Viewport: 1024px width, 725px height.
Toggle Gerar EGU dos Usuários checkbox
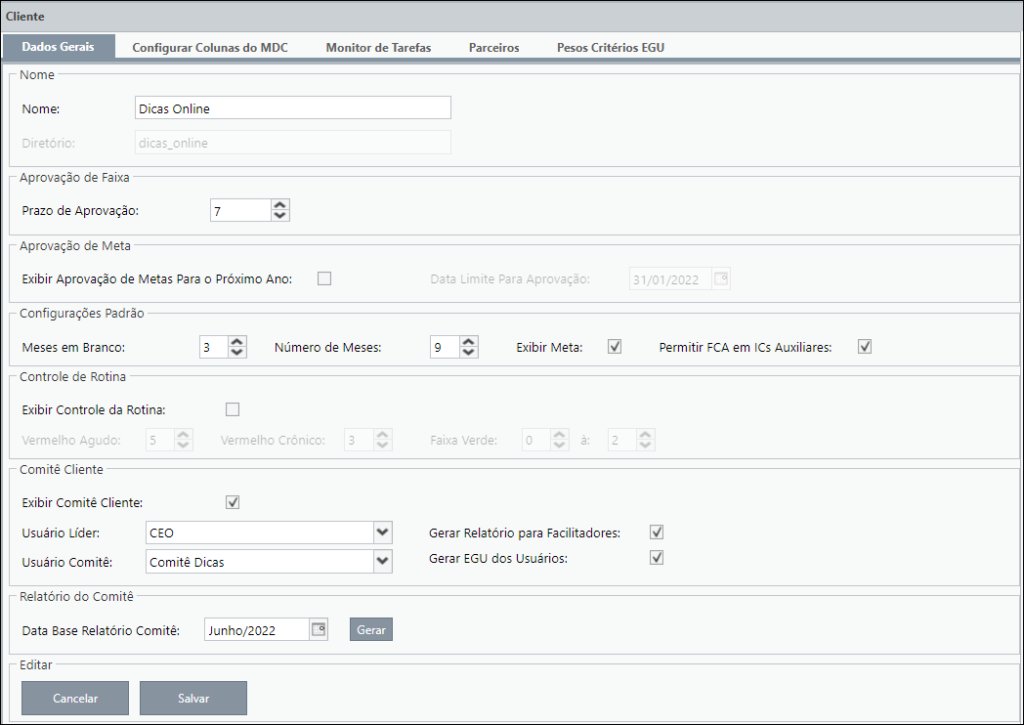pos(657,557)
